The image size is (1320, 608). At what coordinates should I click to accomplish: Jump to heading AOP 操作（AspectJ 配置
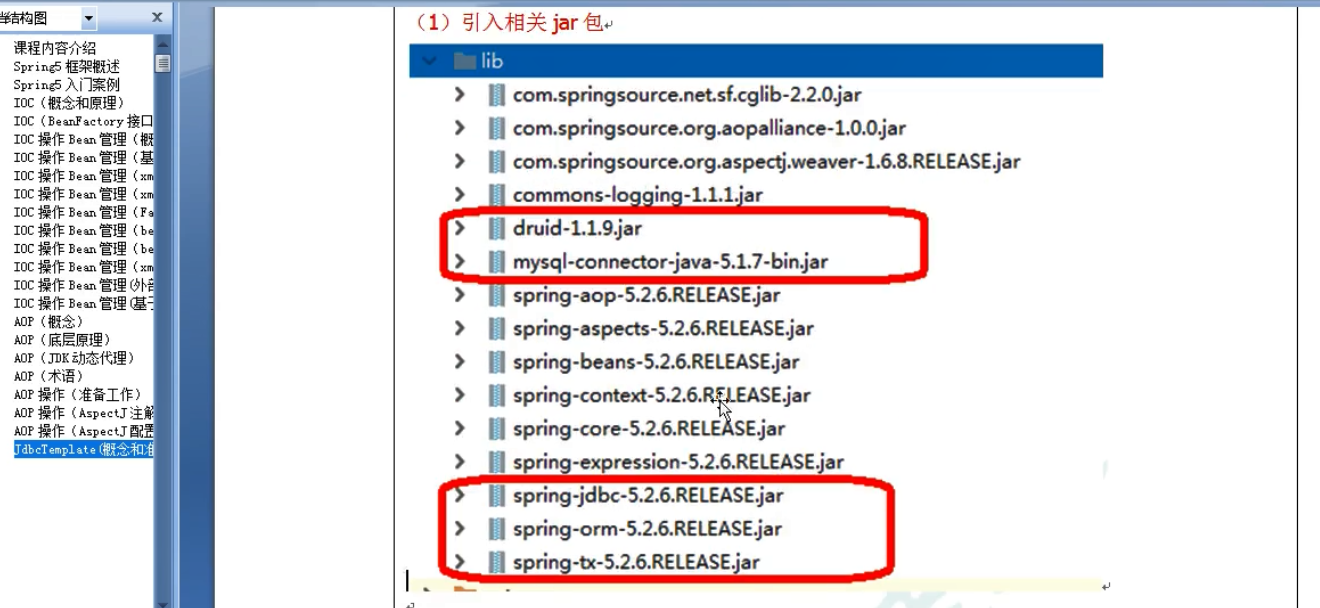pyautogui.click(x=83, y=431)
